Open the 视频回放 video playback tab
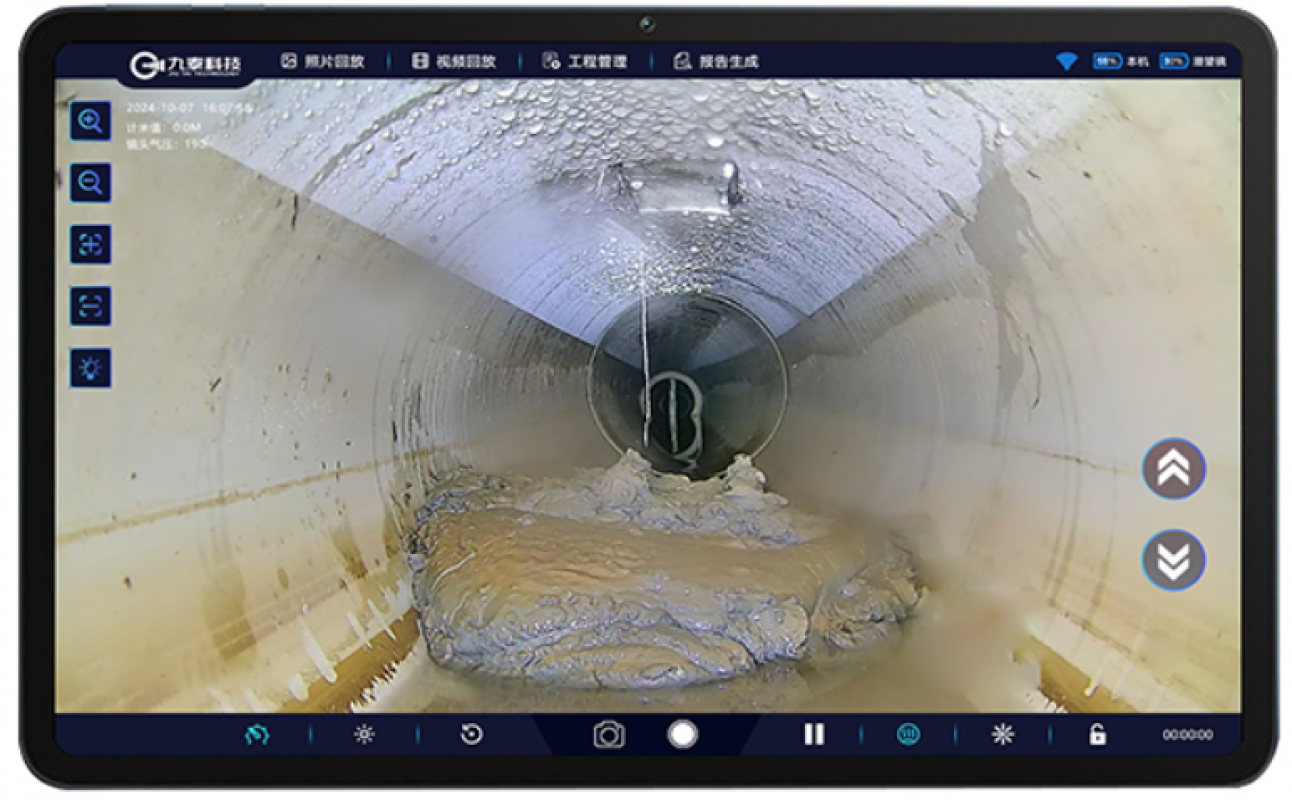1292x800 pixels. (454, 61)
